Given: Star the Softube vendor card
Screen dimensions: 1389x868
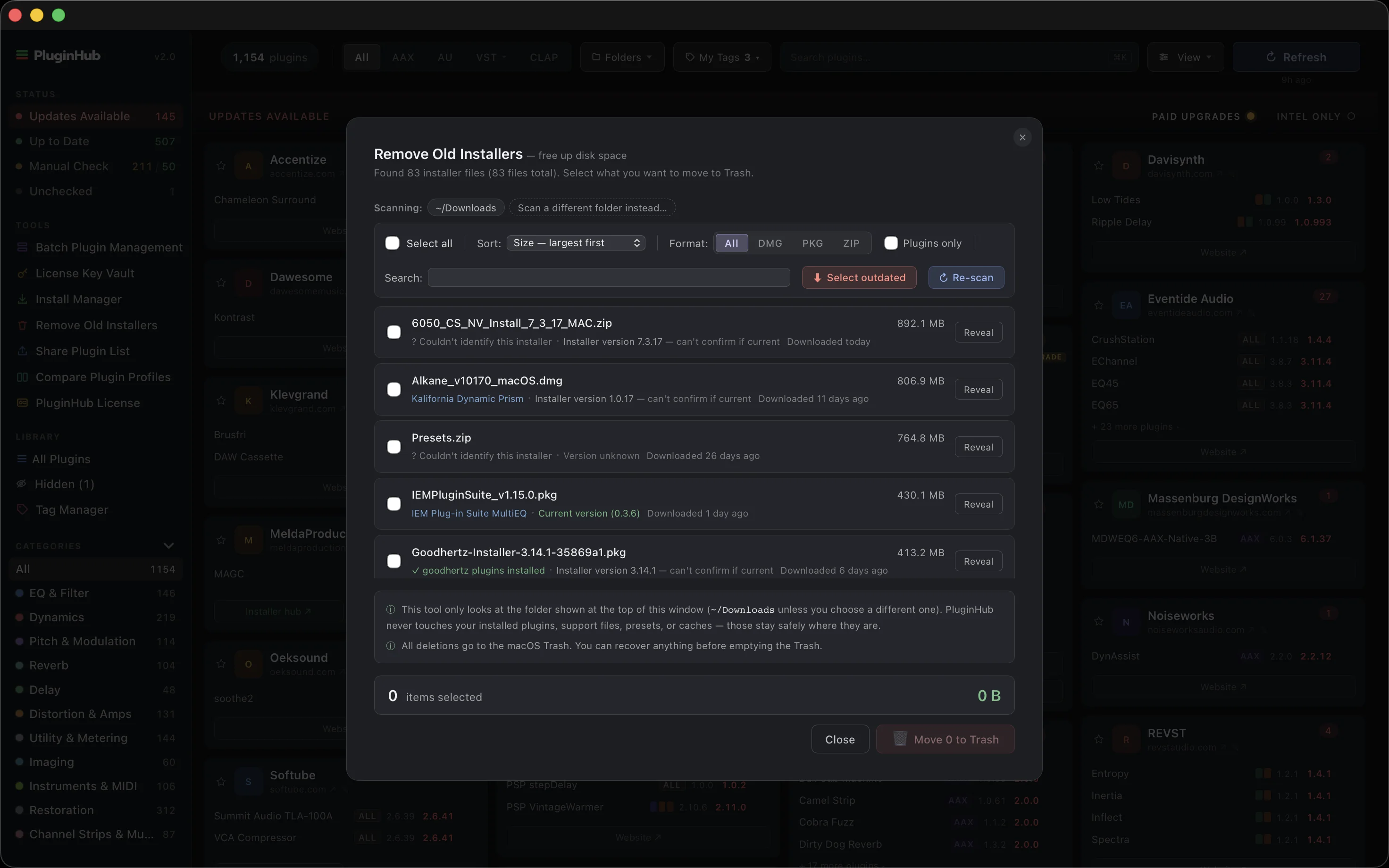Looking at the screenshot, I should click(x=221, y=781).
